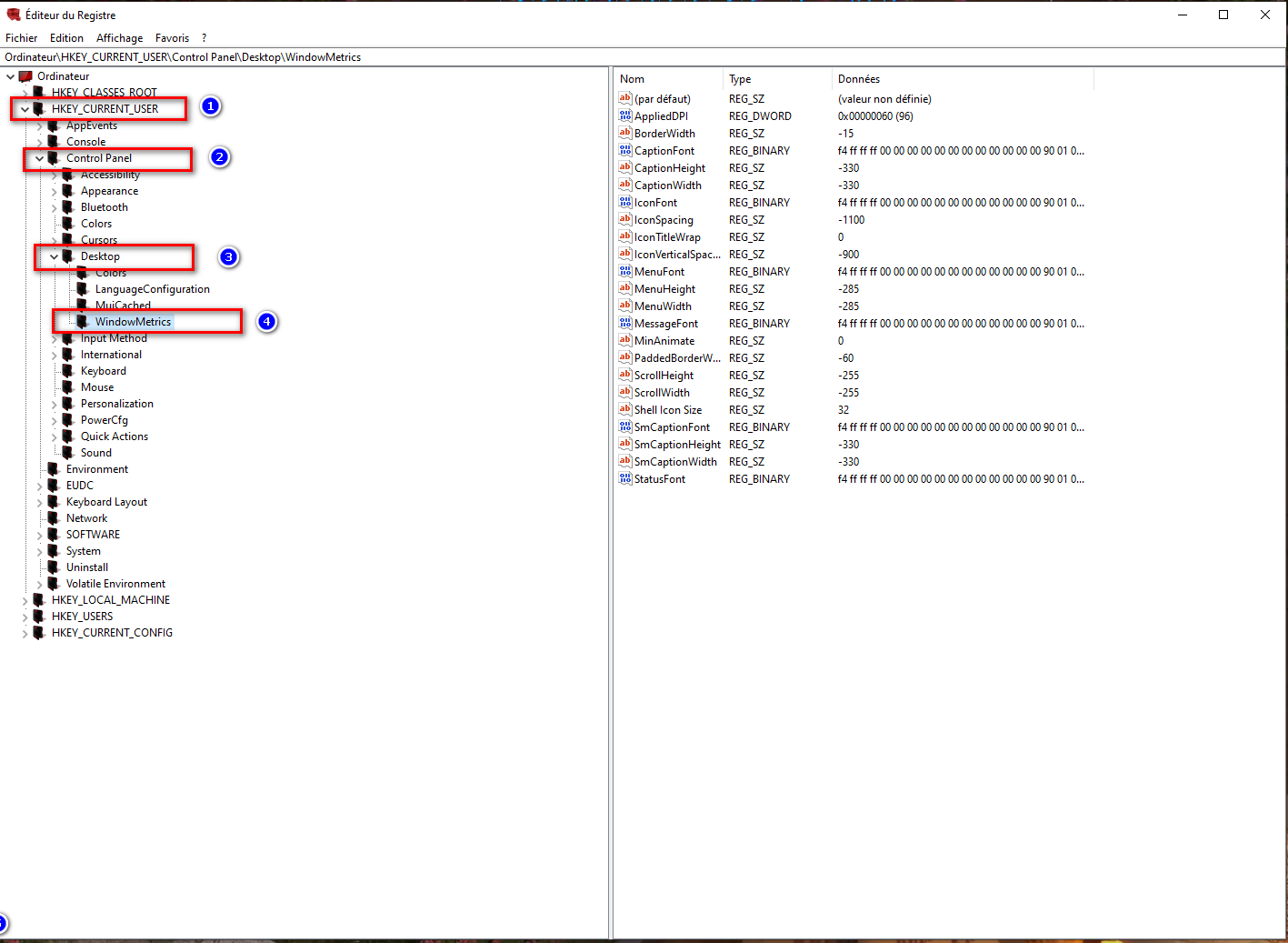Click the Registry Editor title bar icon
Viewport: 1288px width, 943px height.
[x=13, y=15]
